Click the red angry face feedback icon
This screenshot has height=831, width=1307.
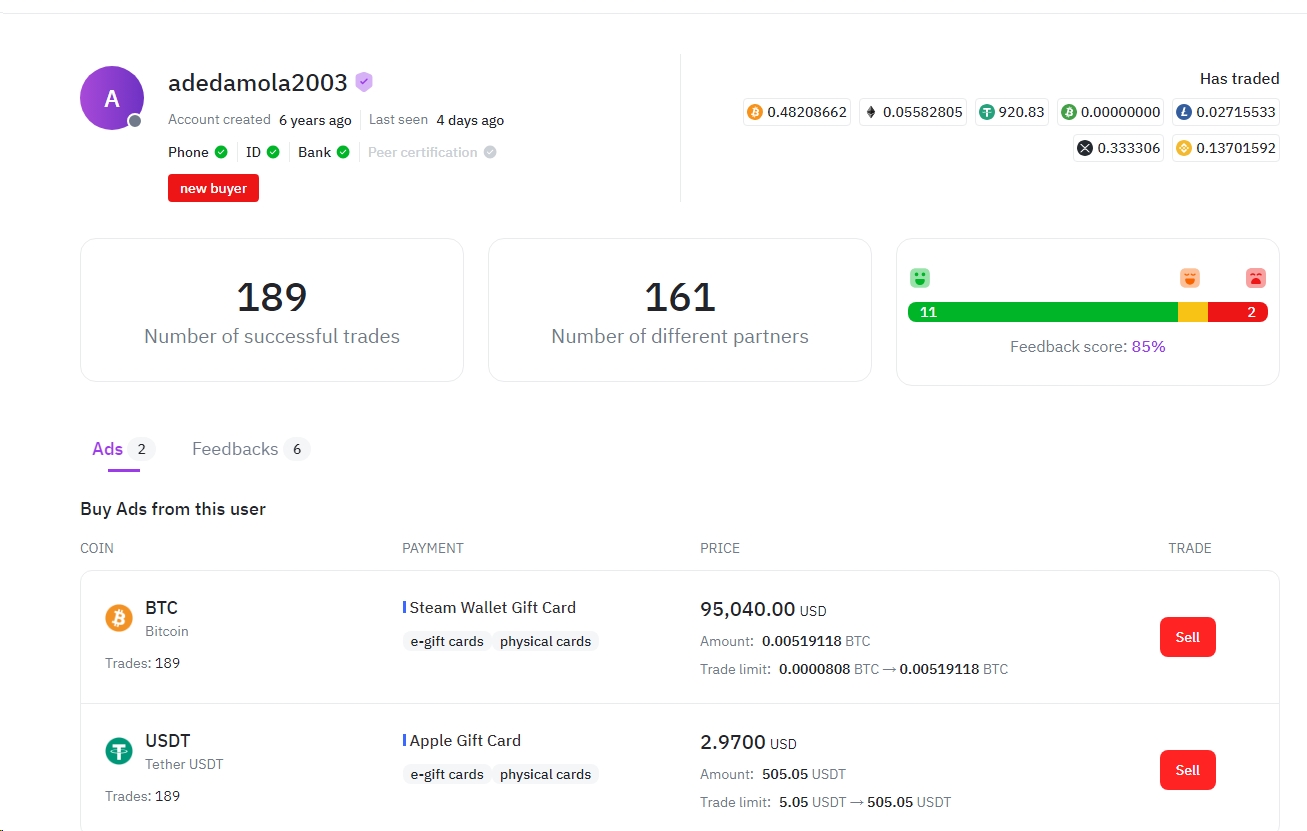click(x=1255, y=278)
